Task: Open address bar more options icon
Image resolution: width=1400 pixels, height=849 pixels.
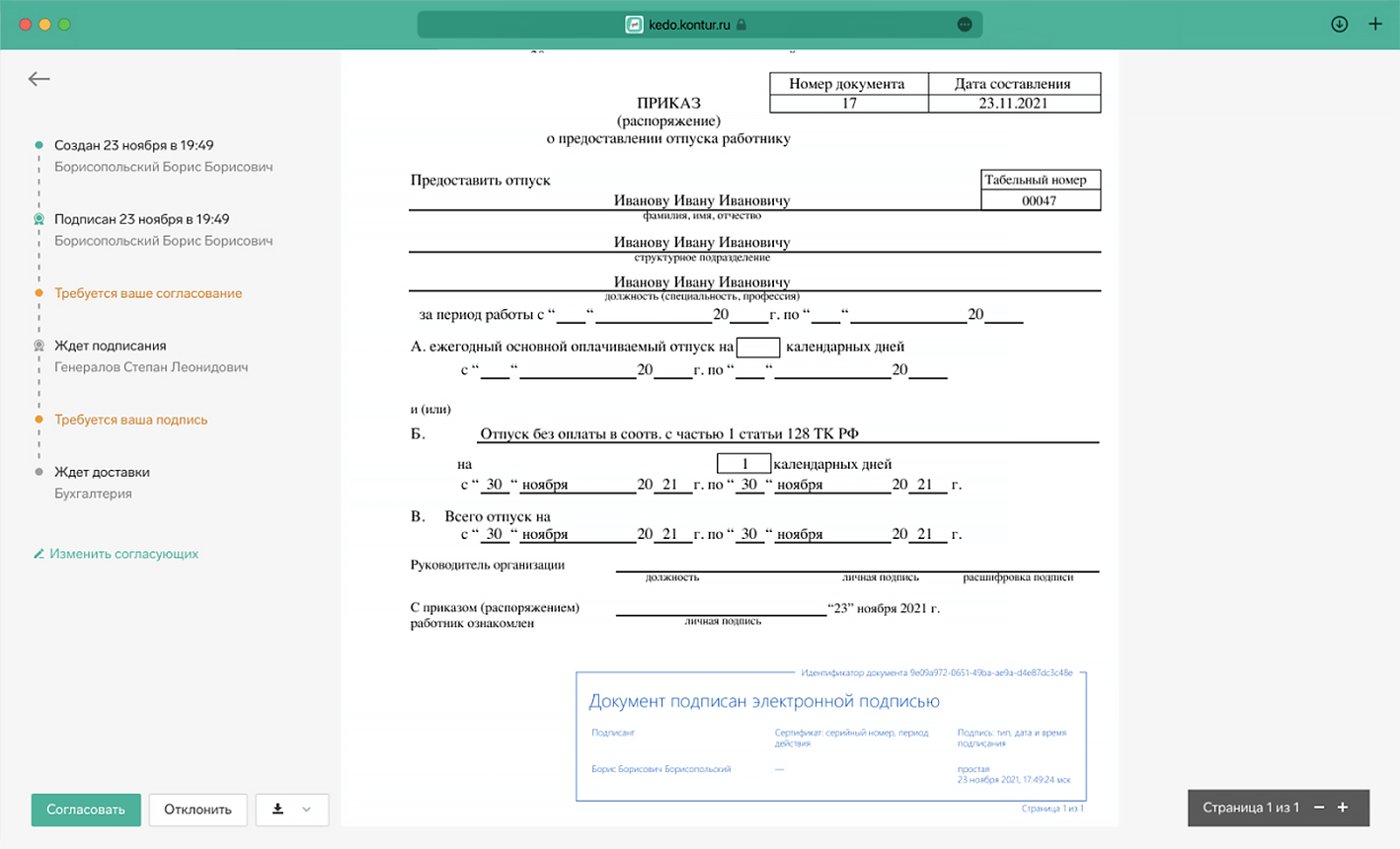Action: tap(965, 25)
